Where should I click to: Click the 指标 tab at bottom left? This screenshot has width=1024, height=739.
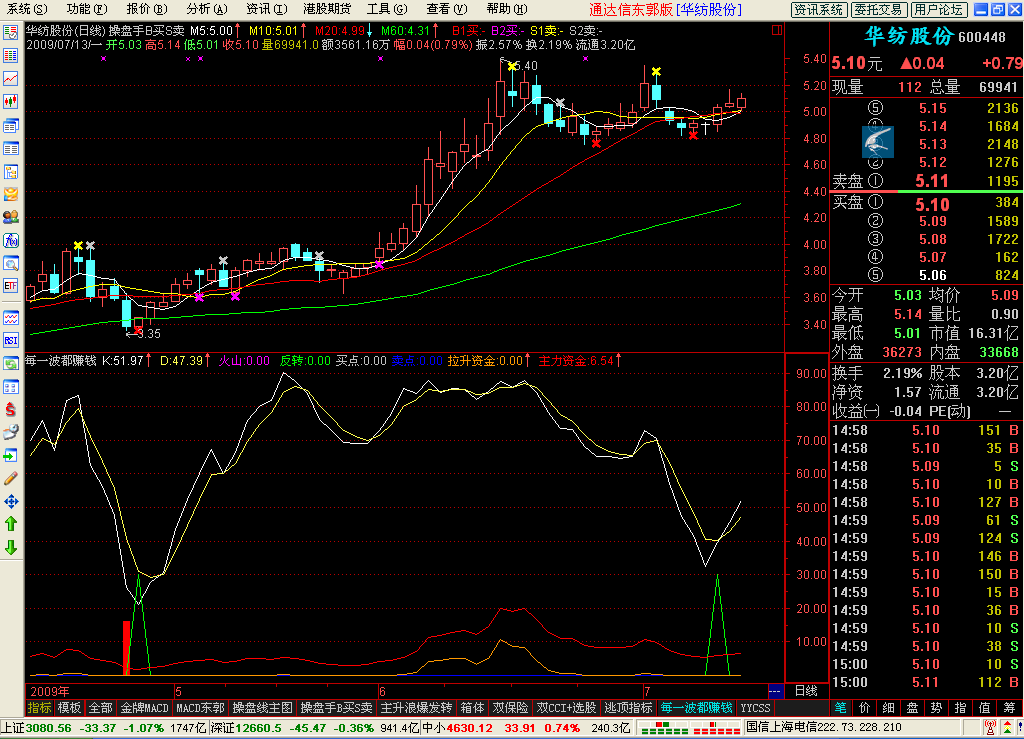pos(39,708)
